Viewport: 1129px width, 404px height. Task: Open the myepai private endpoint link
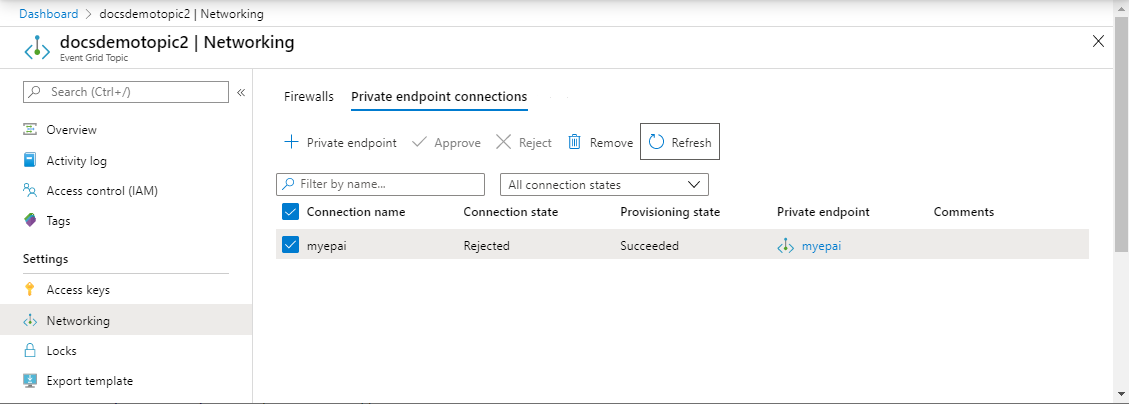tap(821, 246)
